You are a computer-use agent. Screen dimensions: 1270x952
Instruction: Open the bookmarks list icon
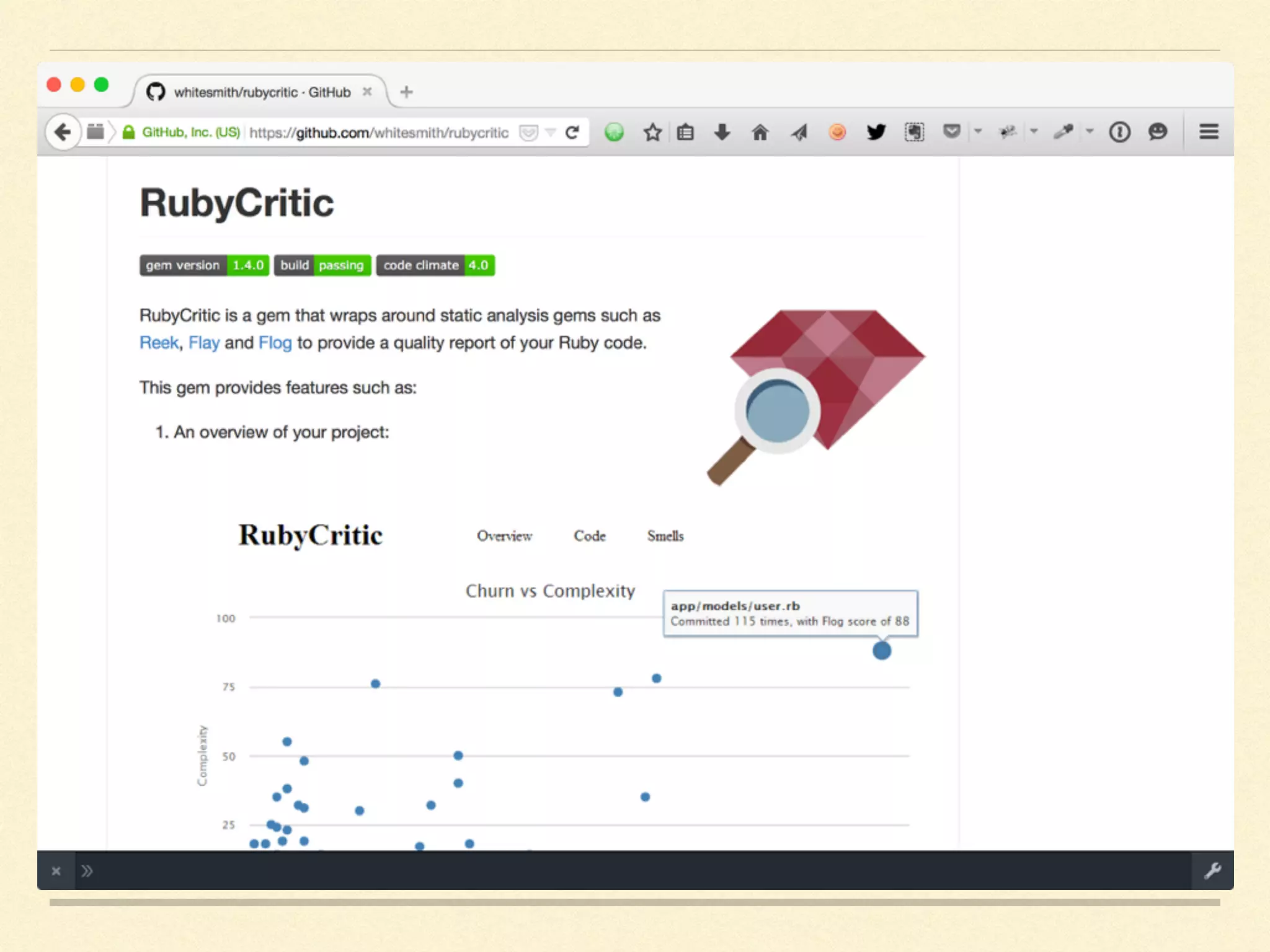tap(685, 132)
